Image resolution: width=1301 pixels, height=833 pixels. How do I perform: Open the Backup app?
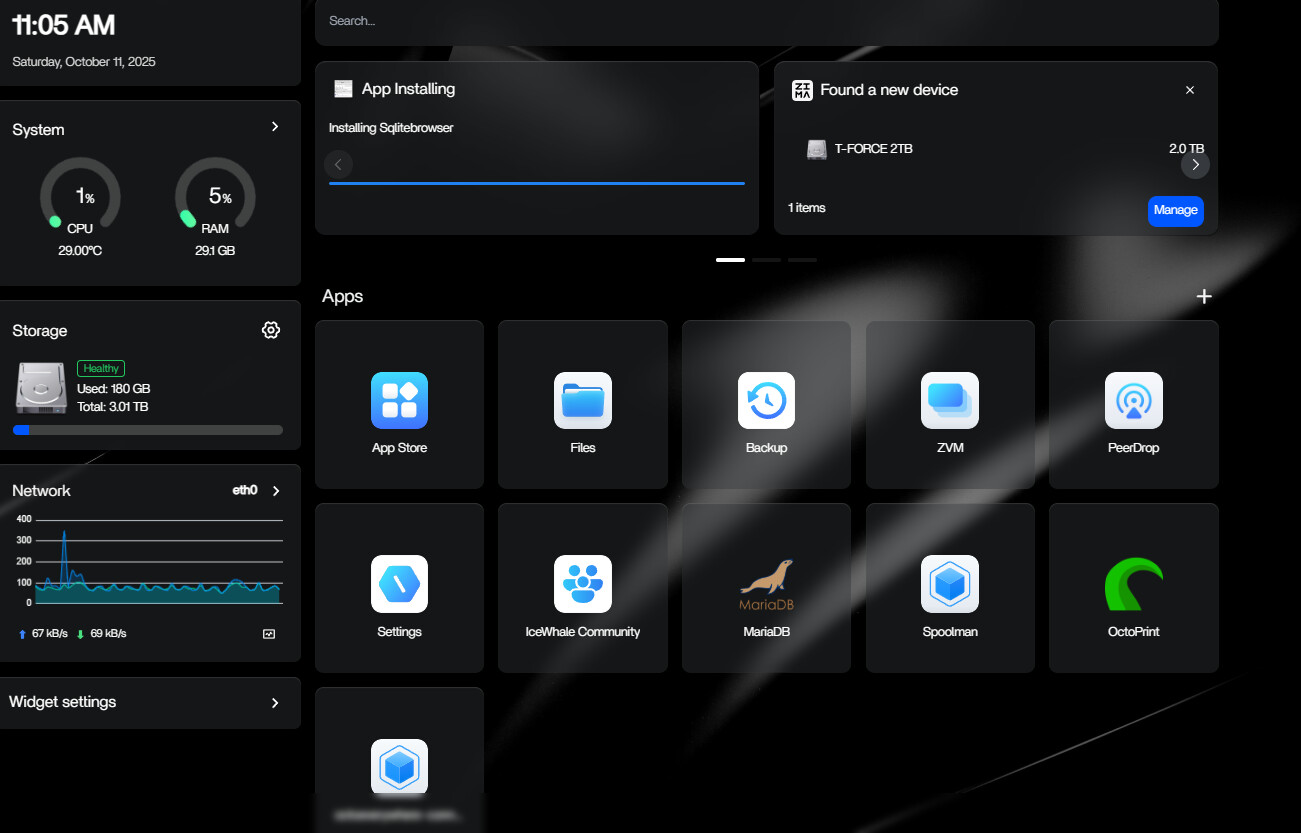[766, 401]
